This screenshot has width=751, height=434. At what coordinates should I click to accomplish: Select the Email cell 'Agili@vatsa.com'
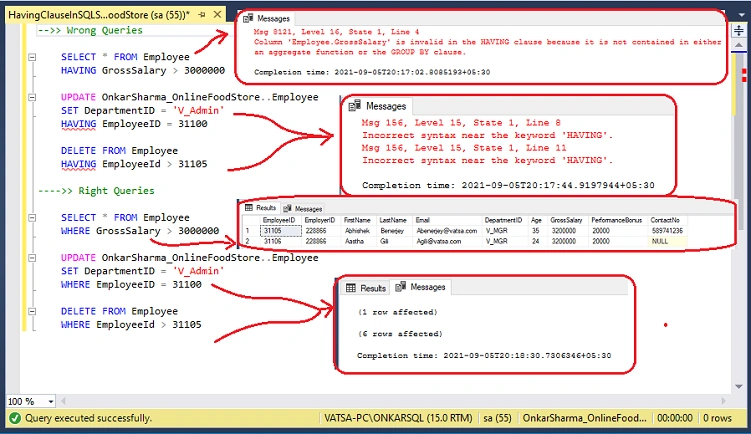(x=447, y=241)
